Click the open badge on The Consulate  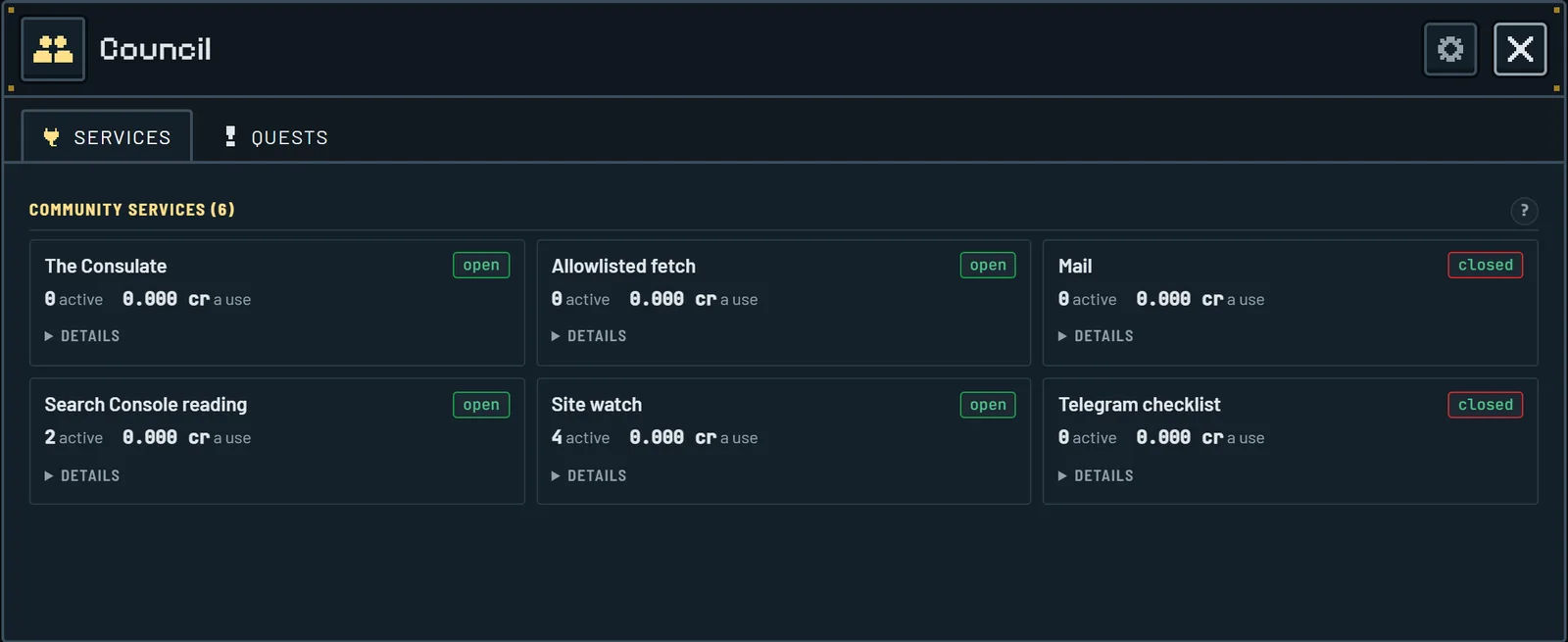(x=481, y=266)
